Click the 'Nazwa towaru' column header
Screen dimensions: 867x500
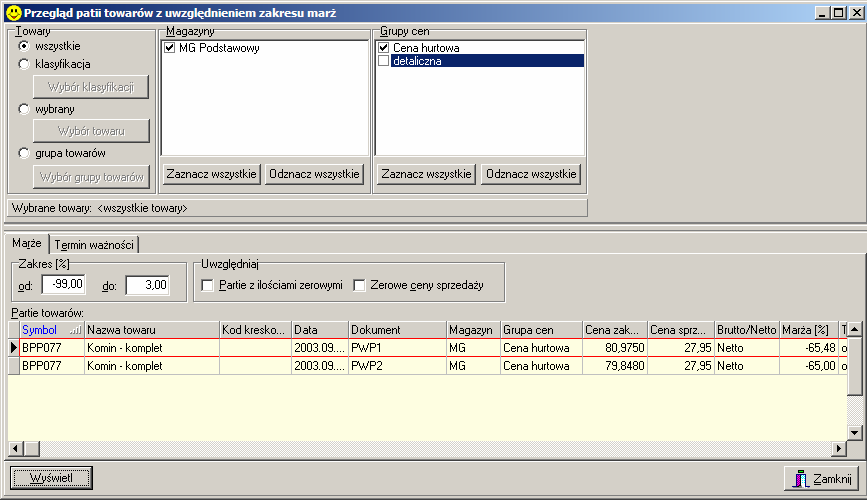pos(152,330)
